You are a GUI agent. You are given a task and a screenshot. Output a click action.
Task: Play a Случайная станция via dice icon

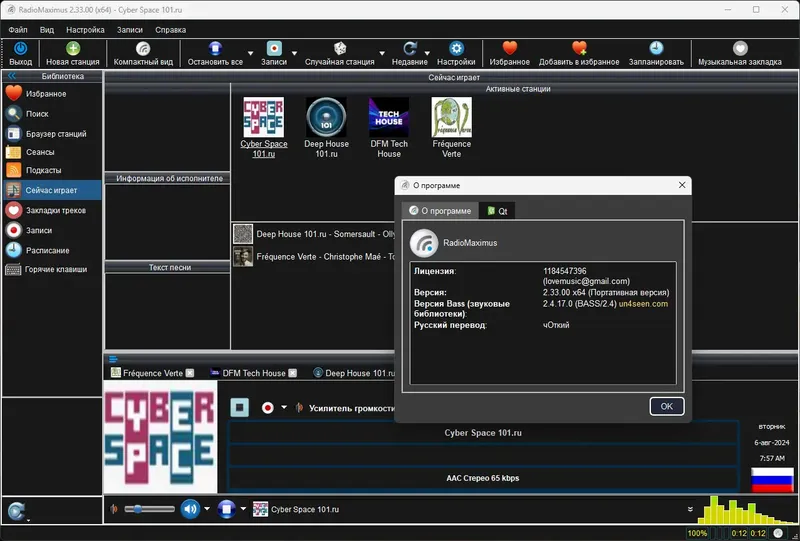click(x=340, y=48)
